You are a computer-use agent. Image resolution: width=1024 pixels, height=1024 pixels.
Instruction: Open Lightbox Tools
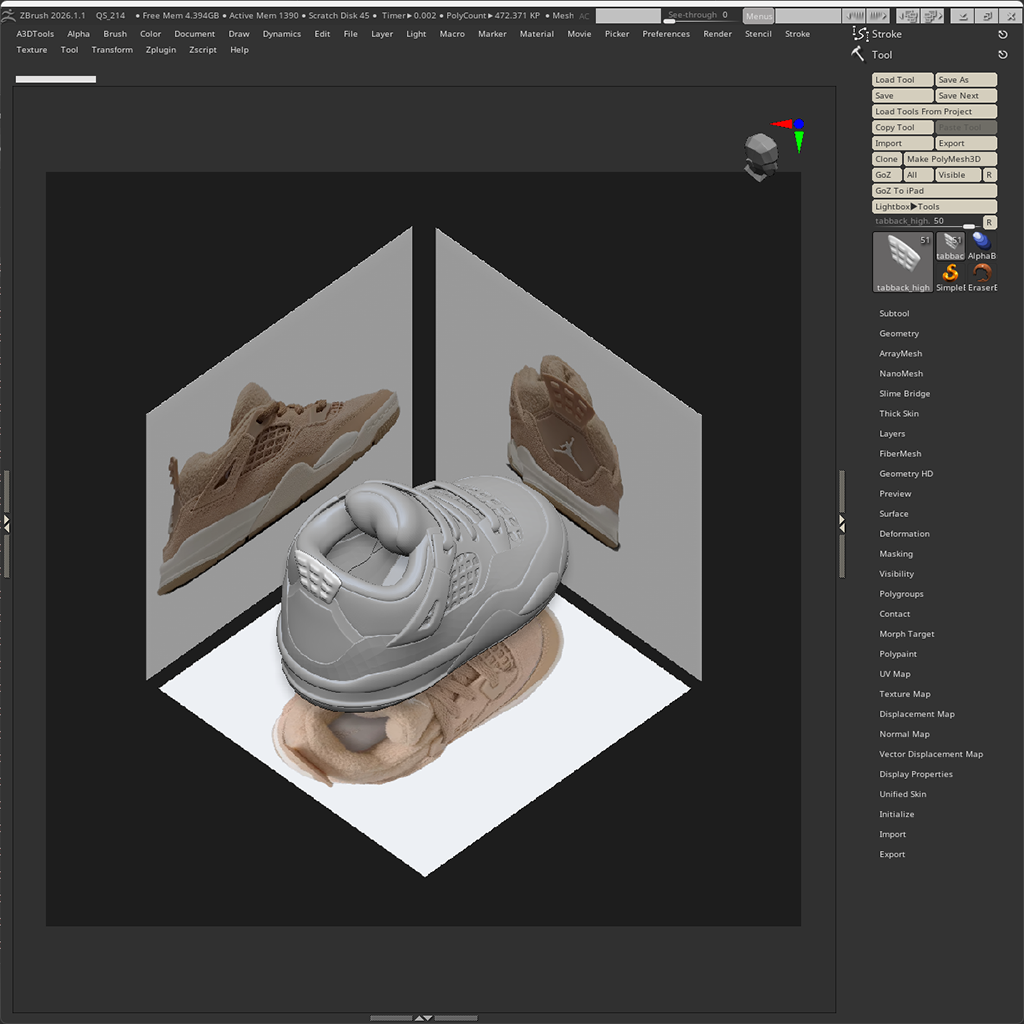point(935,206)
